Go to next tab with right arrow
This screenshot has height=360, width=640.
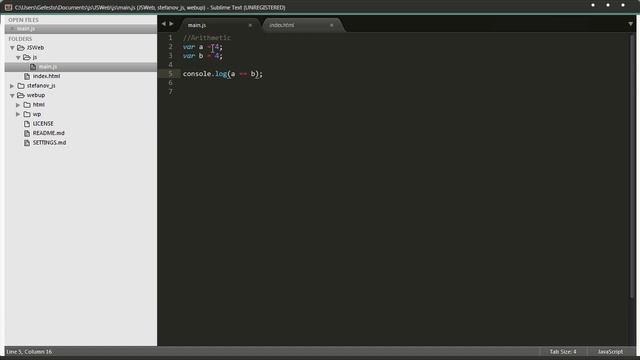click(x=171, y=24)
